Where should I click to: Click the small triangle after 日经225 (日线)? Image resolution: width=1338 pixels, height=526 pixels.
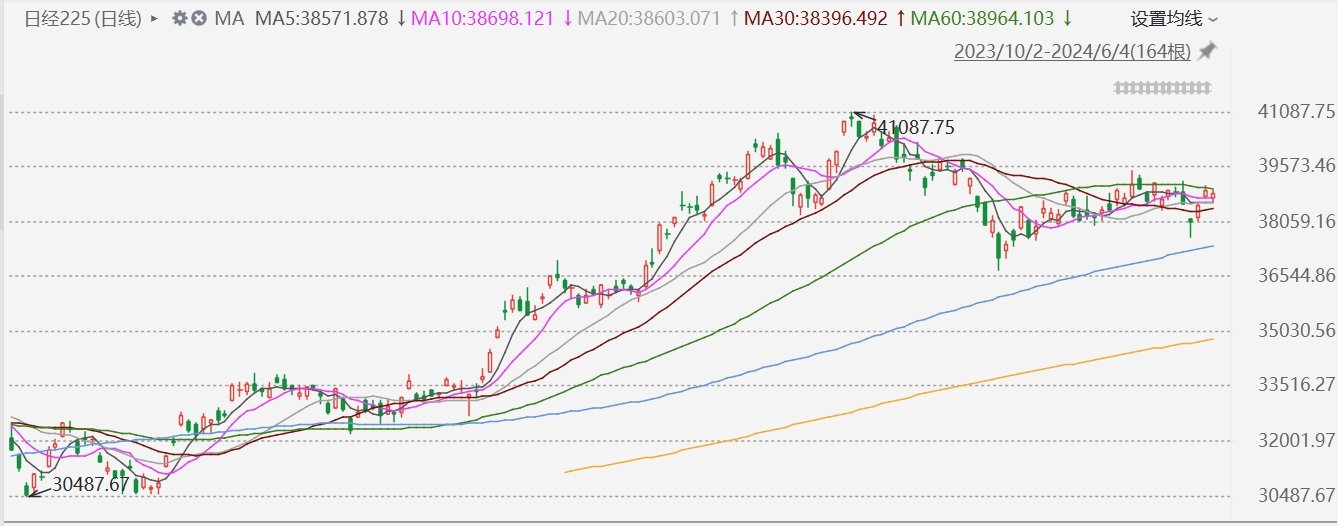[x=153, y=19]
